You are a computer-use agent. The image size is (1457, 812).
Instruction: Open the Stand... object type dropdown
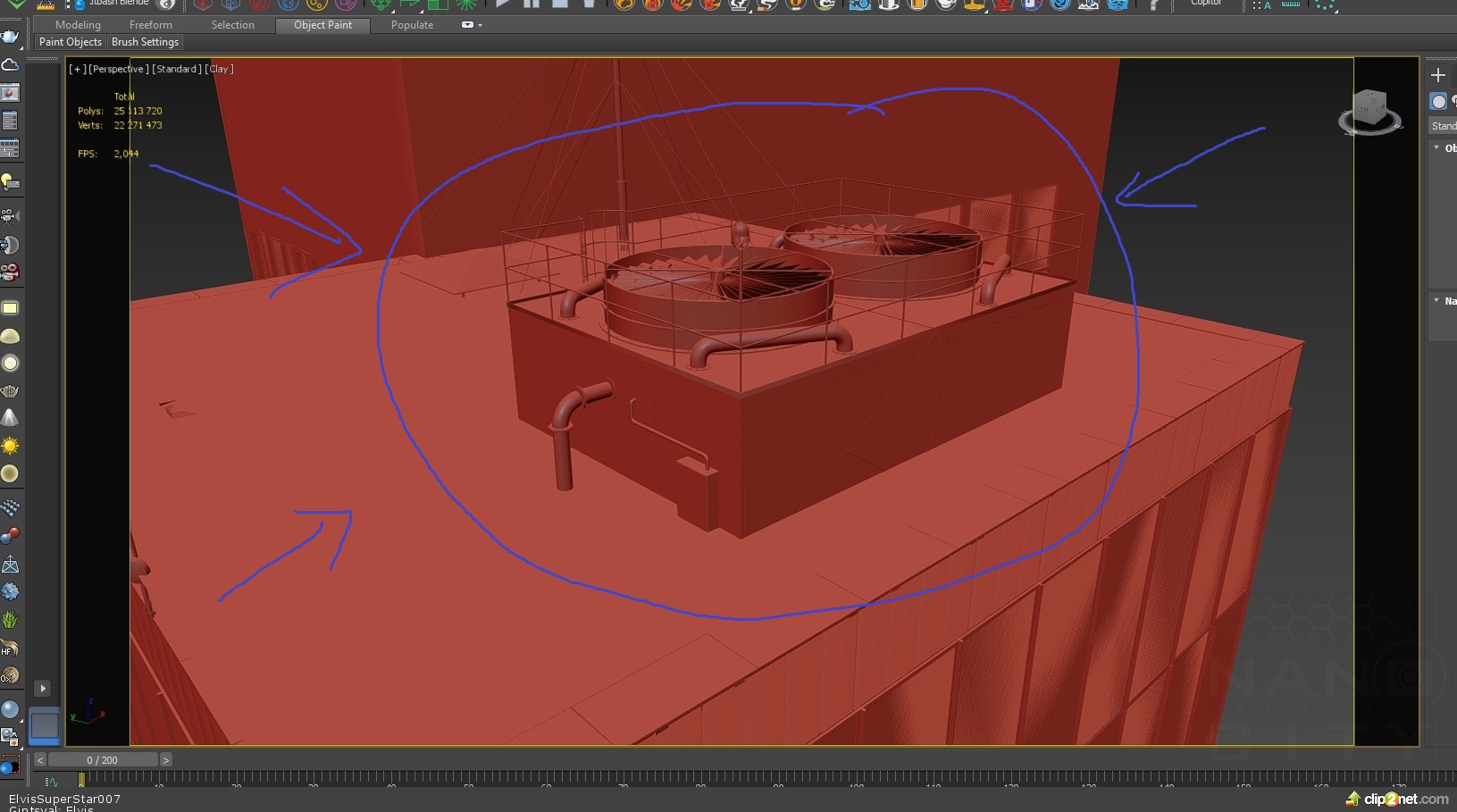coord(1443,126)
